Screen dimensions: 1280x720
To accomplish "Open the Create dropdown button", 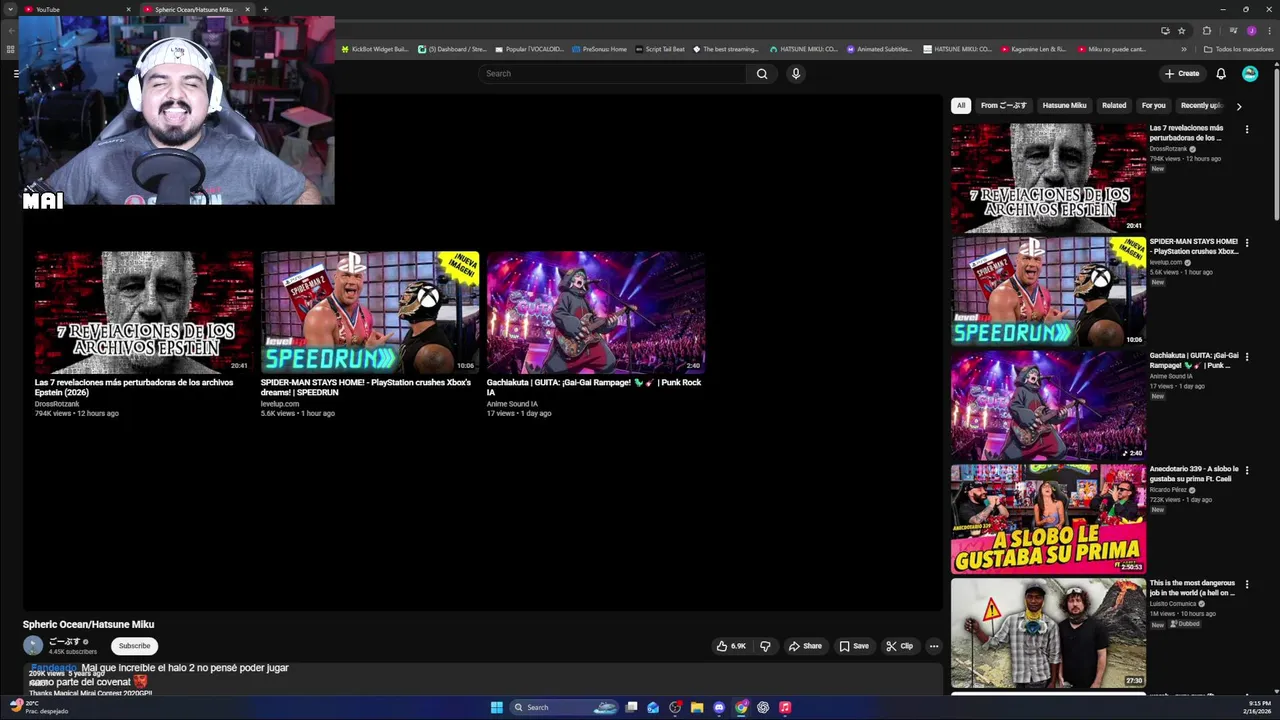I will (1182, 73).
